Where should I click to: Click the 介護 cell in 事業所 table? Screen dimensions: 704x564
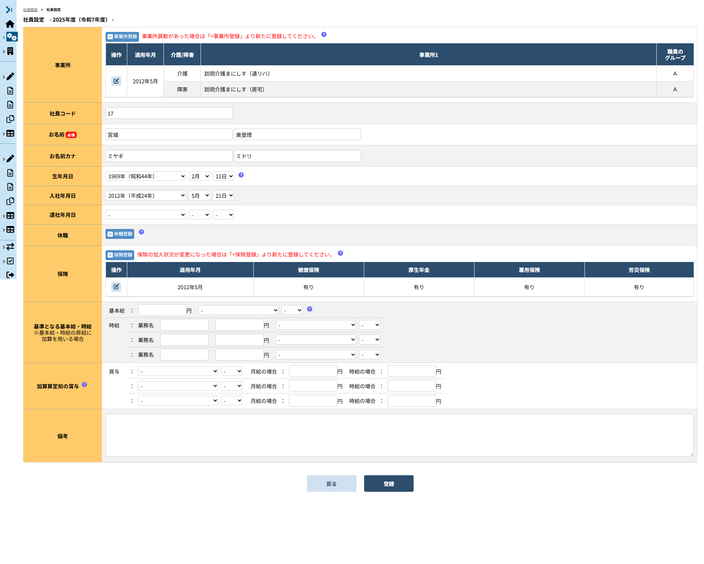[182, 74]
